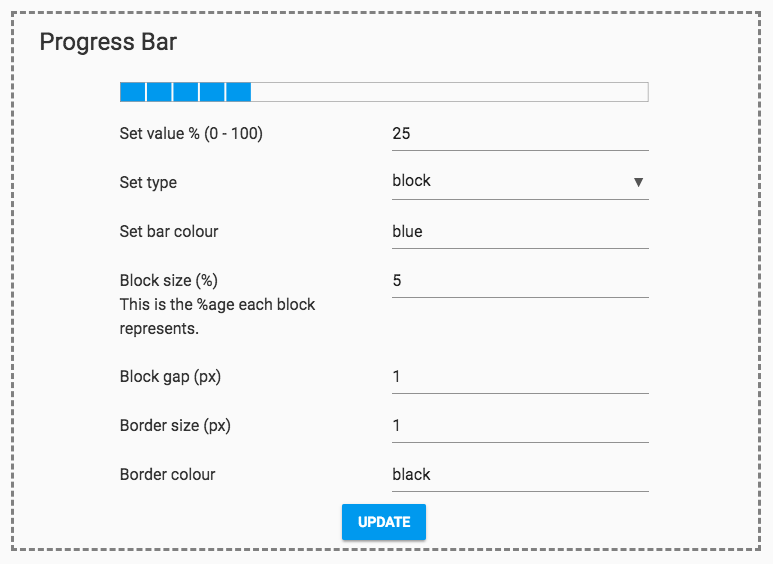Click the Border colour field containing black
Viewport: 773px width, 564px height.
click(520, 475)
